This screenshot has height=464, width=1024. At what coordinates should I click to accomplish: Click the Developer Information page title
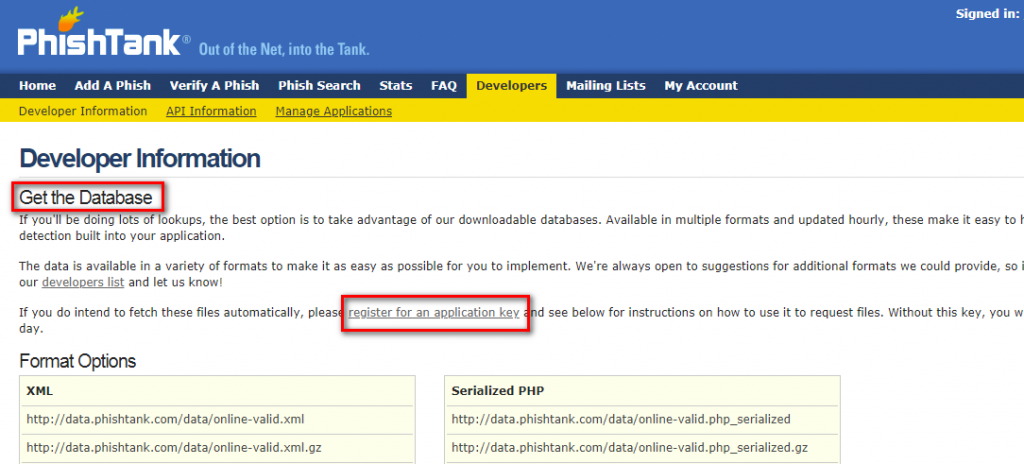tap(140, 159)
